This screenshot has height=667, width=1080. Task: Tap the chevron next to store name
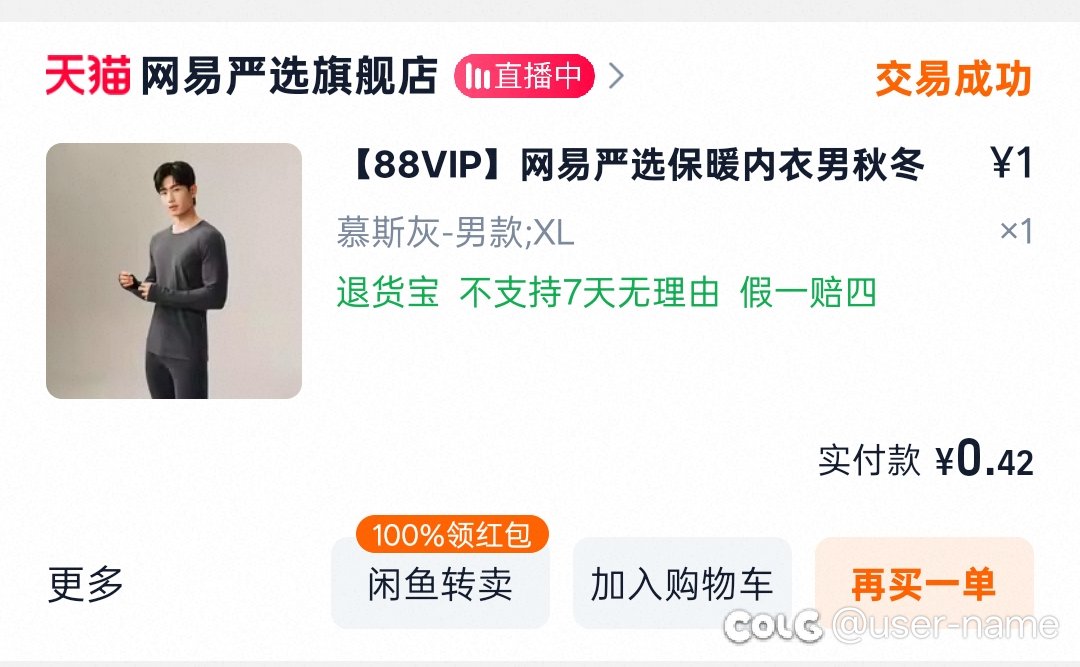616,76
